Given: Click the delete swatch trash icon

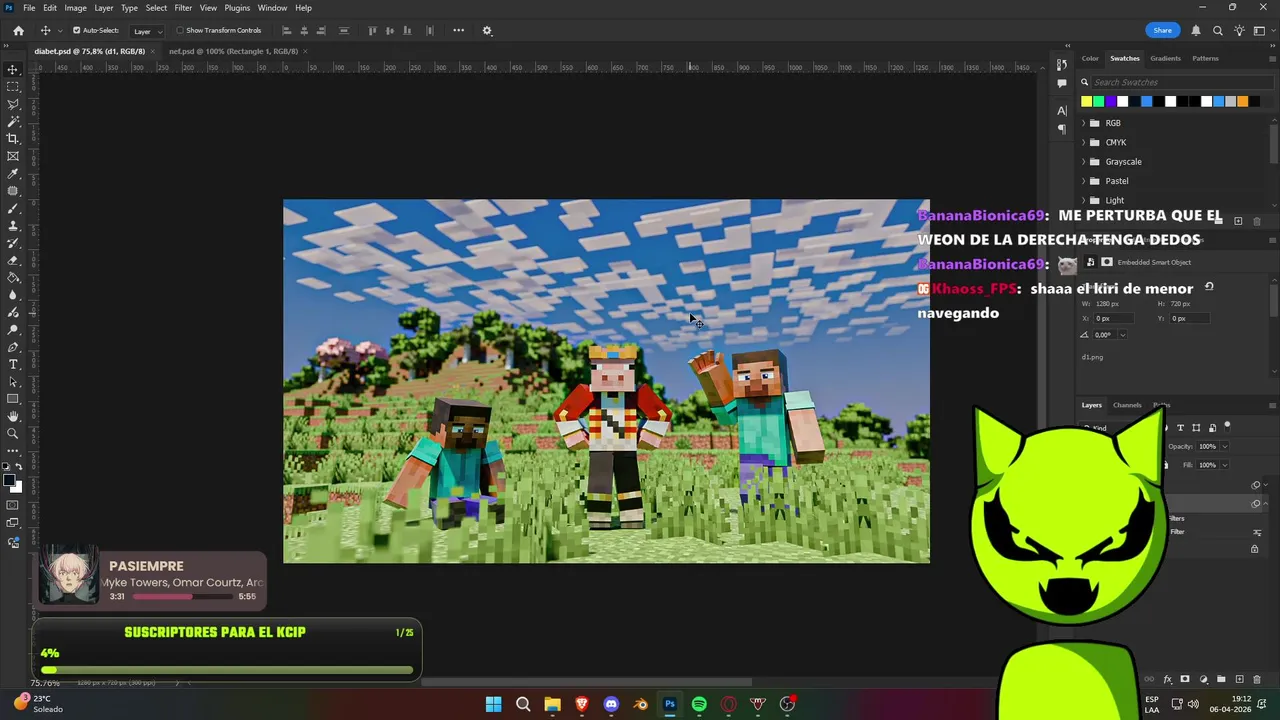Looking at the screenshot, I should pos(1257,221).
